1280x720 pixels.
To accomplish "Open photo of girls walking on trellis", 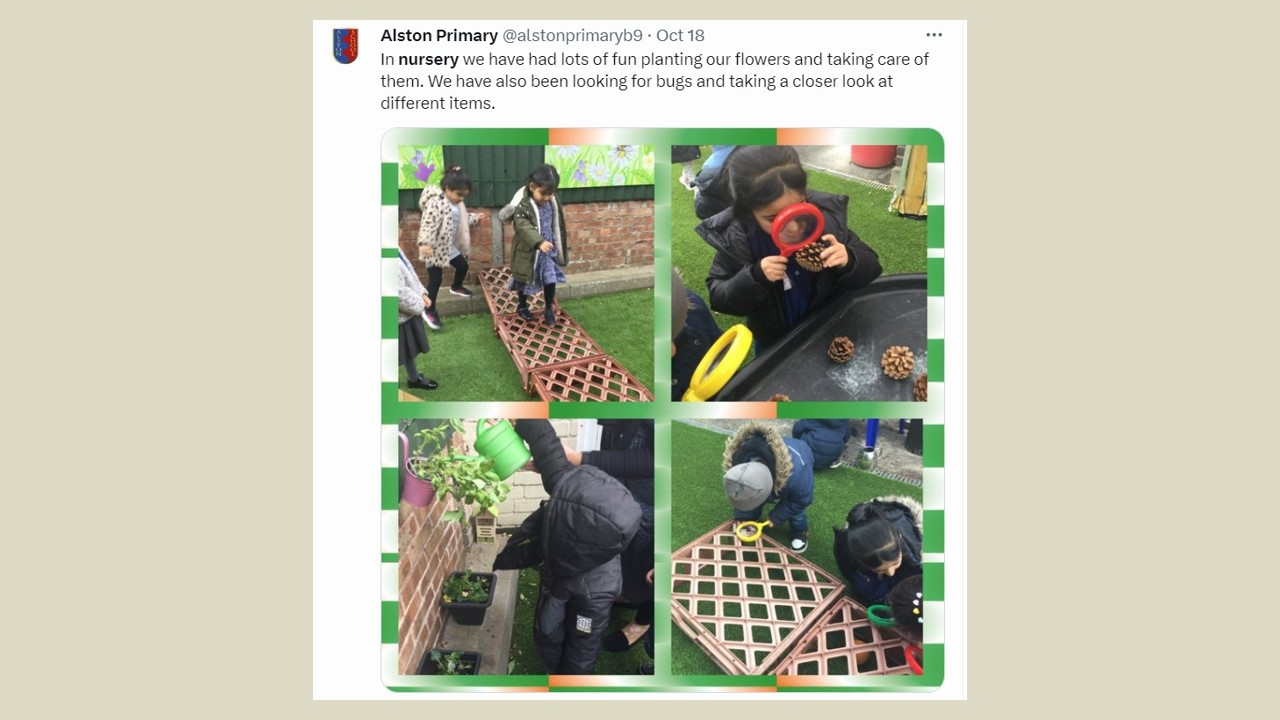I will (x=526, y=273).
